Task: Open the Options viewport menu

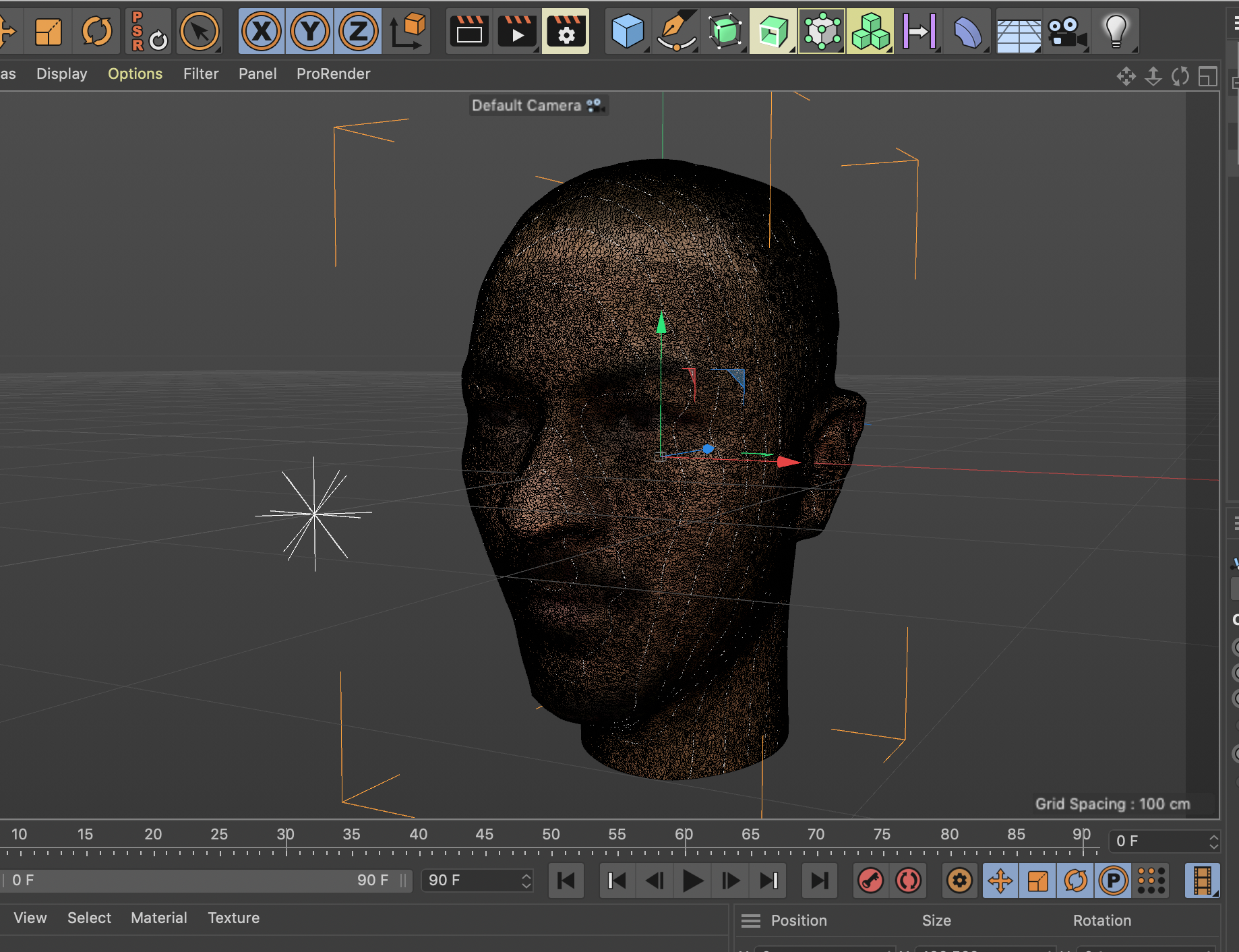Action: [135, 73]
